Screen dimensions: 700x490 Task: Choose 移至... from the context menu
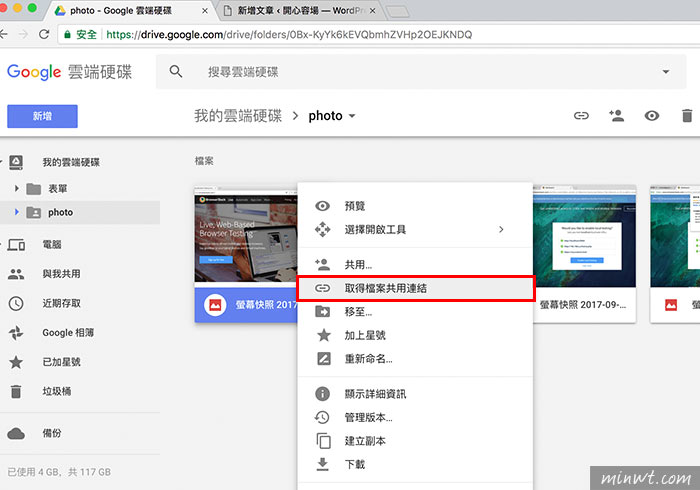415,311
